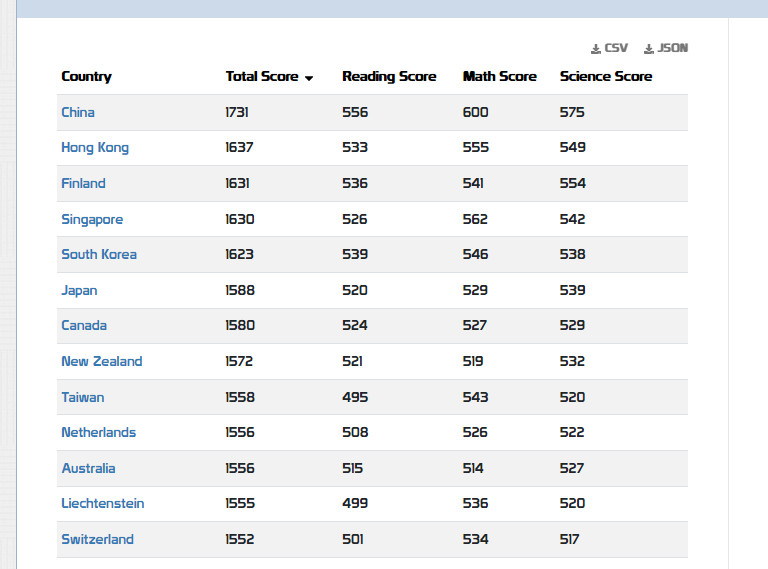Select Hong Kong's reading score 533
Viewport: 768px width, 569px height.
pos(355,147)
